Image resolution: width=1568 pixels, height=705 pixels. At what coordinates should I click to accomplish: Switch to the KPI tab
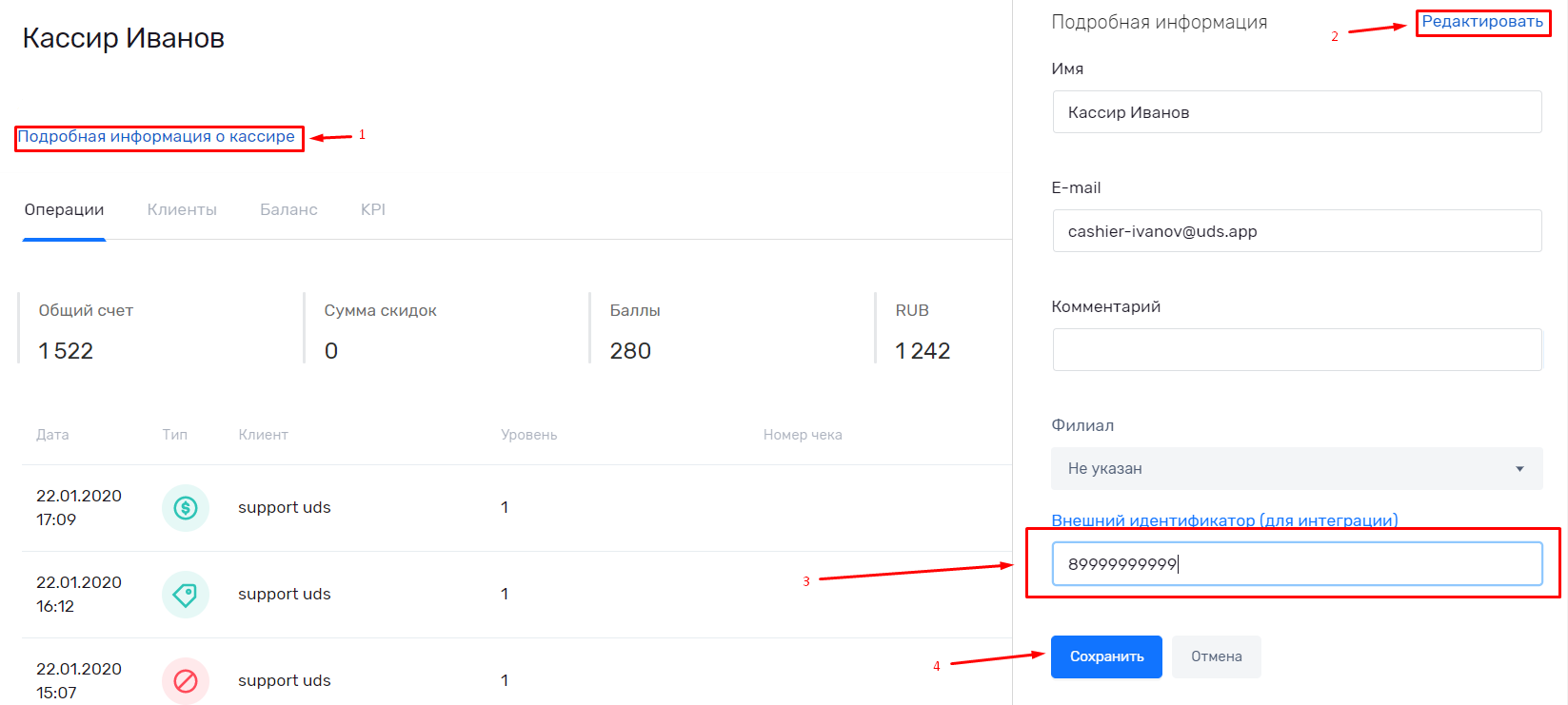click(373, 209)
